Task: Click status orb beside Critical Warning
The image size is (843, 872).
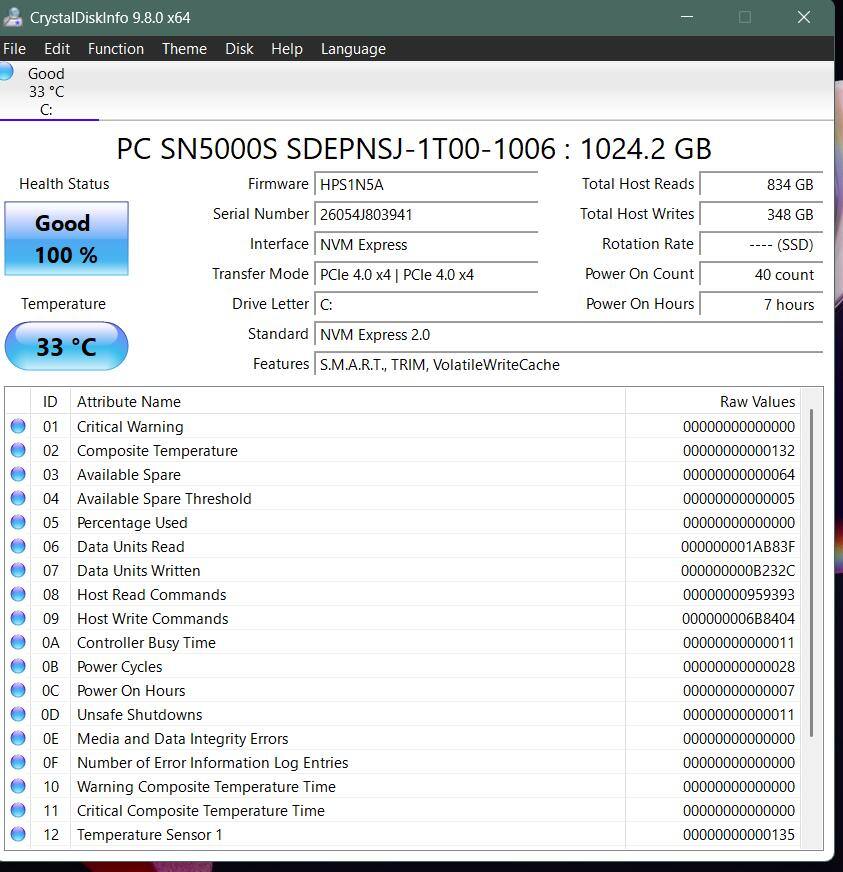Action: pos(18,426)
